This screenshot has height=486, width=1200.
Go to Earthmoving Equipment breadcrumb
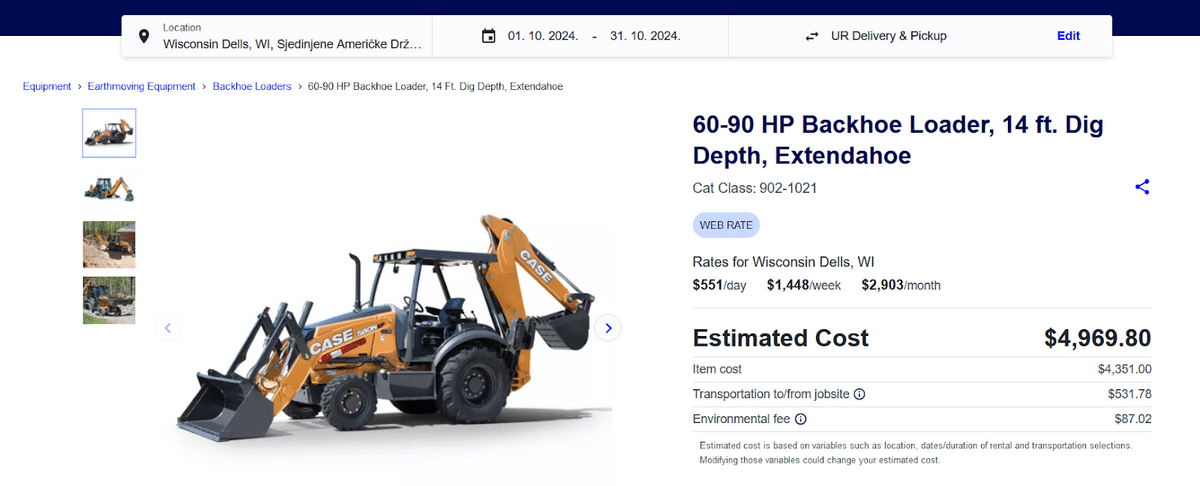pyautogui.click(x=141, y=87)
